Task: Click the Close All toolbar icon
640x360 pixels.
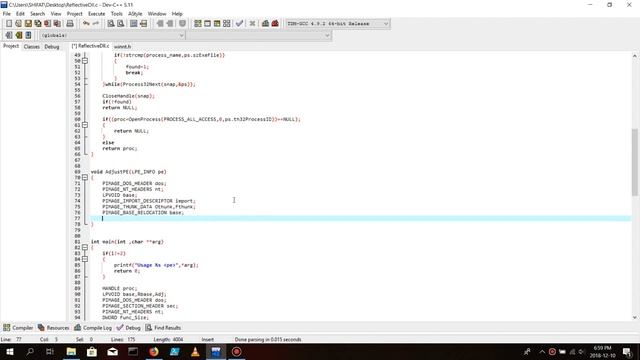Action: pos(57,24)
